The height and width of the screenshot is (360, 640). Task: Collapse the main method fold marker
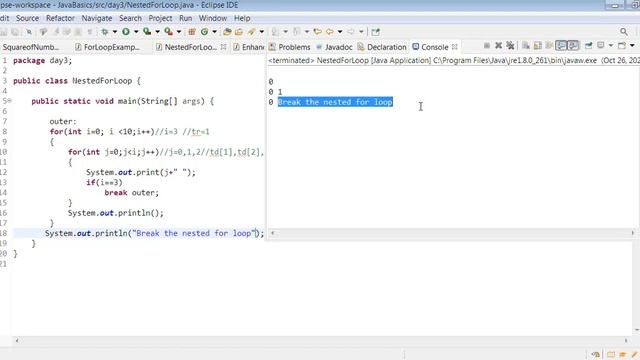9,100
